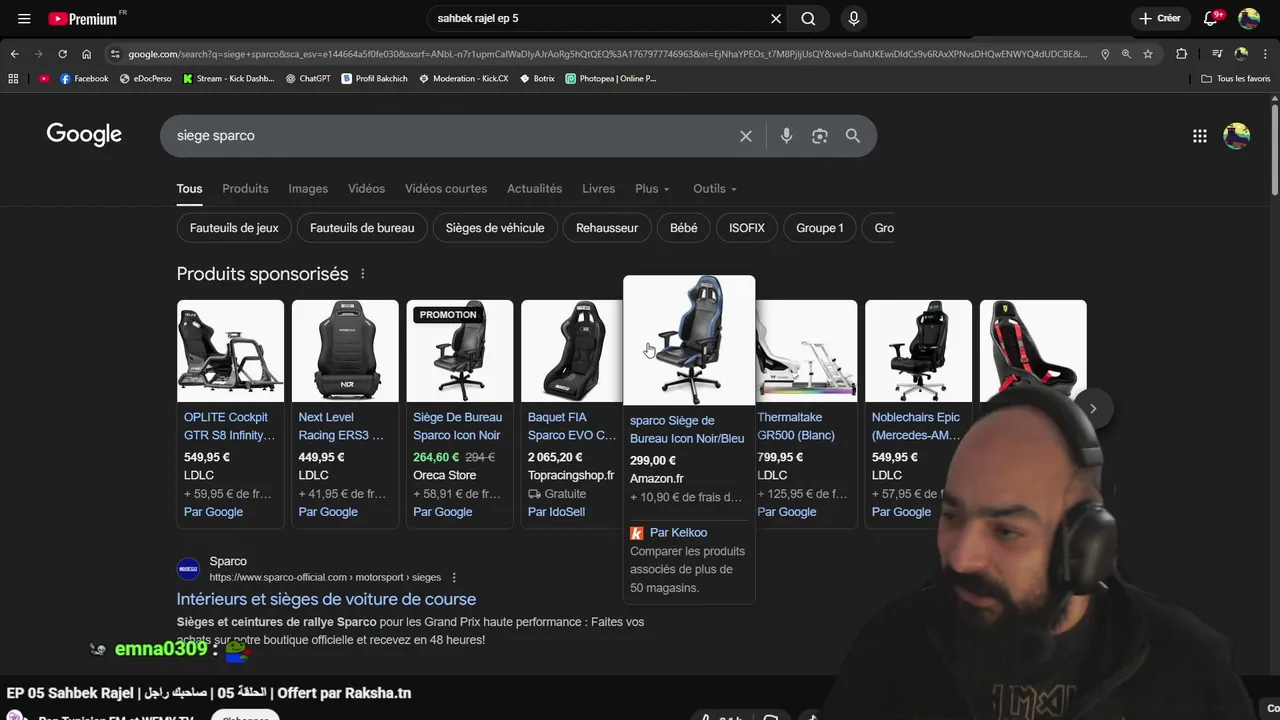The width and height of the screenshot is (1280, 720).
Task: Click the YouTube search magnifier button
Action: coord(808,18)
